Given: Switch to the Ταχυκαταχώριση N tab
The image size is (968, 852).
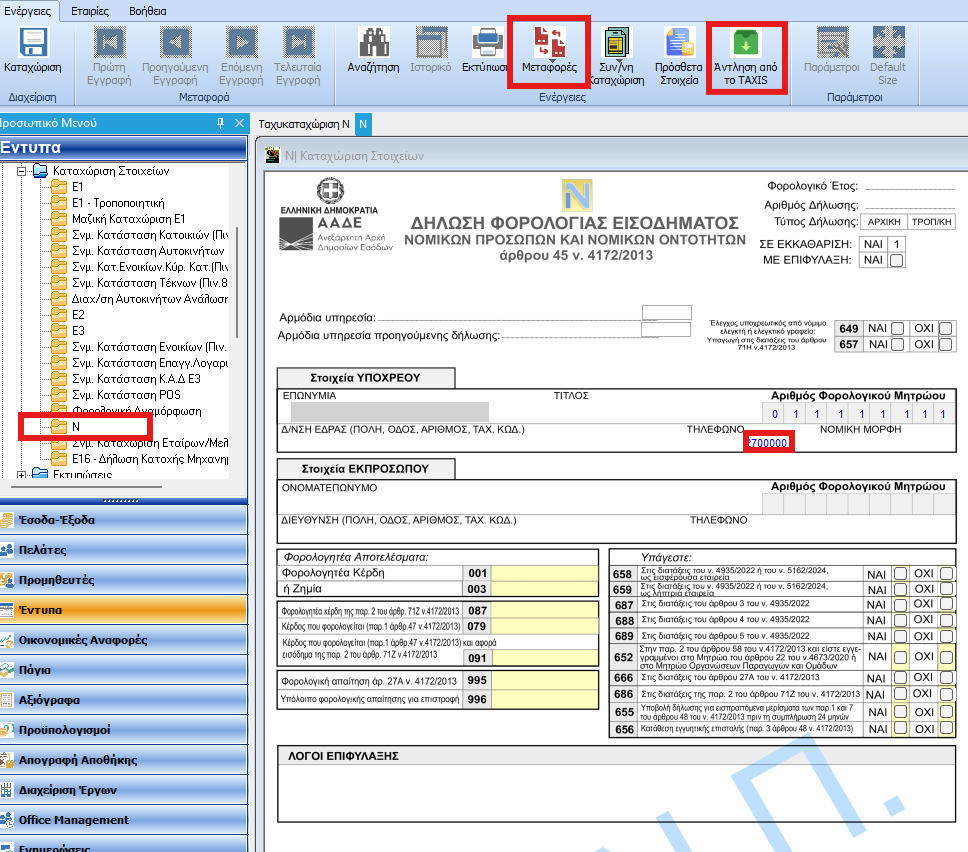Looking at the screenshot, I should (304, 125).
